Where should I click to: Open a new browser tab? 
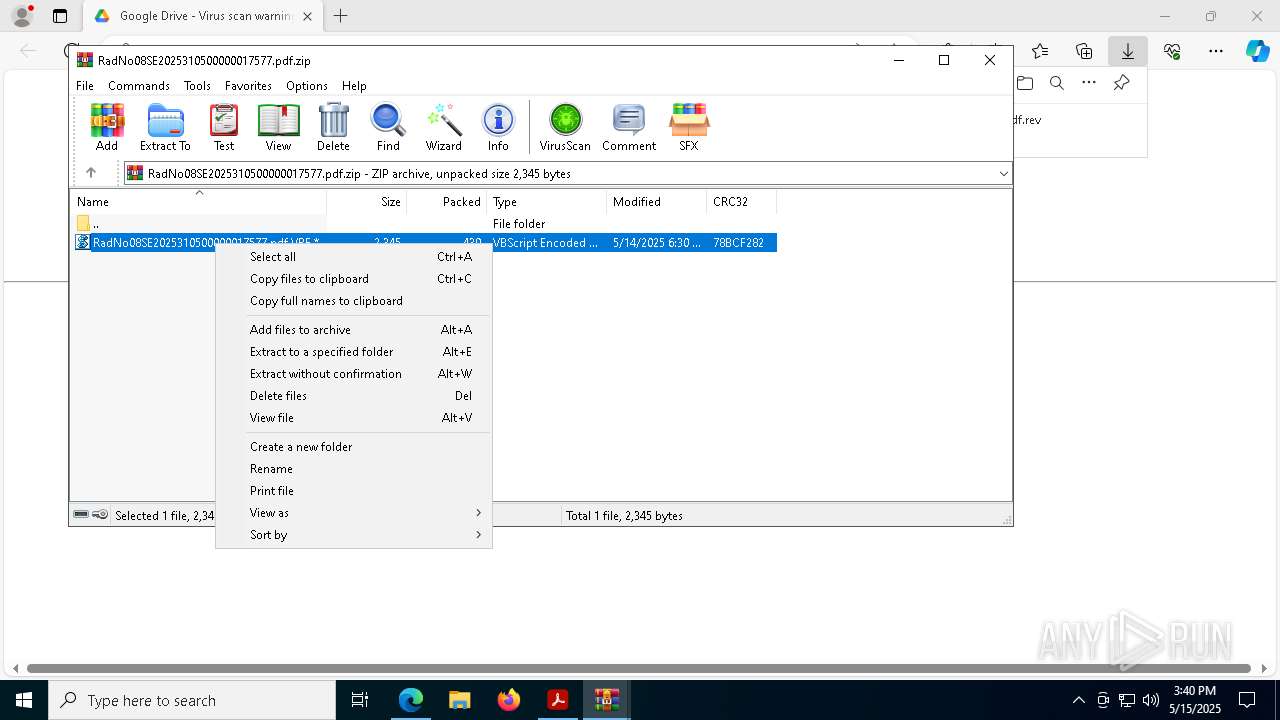click(341, 16)
